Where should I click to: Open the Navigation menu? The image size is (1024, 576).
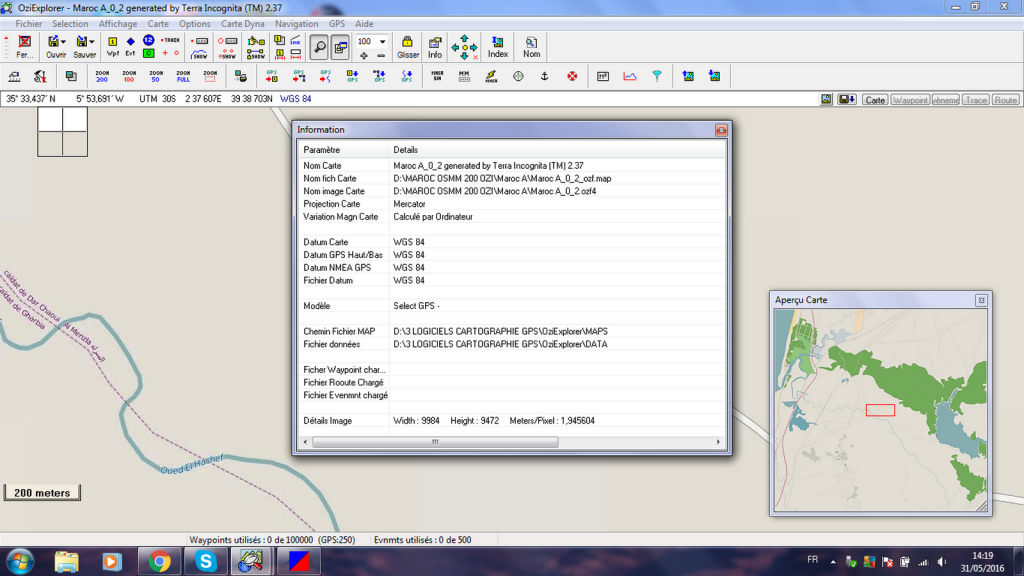(296, 24)
